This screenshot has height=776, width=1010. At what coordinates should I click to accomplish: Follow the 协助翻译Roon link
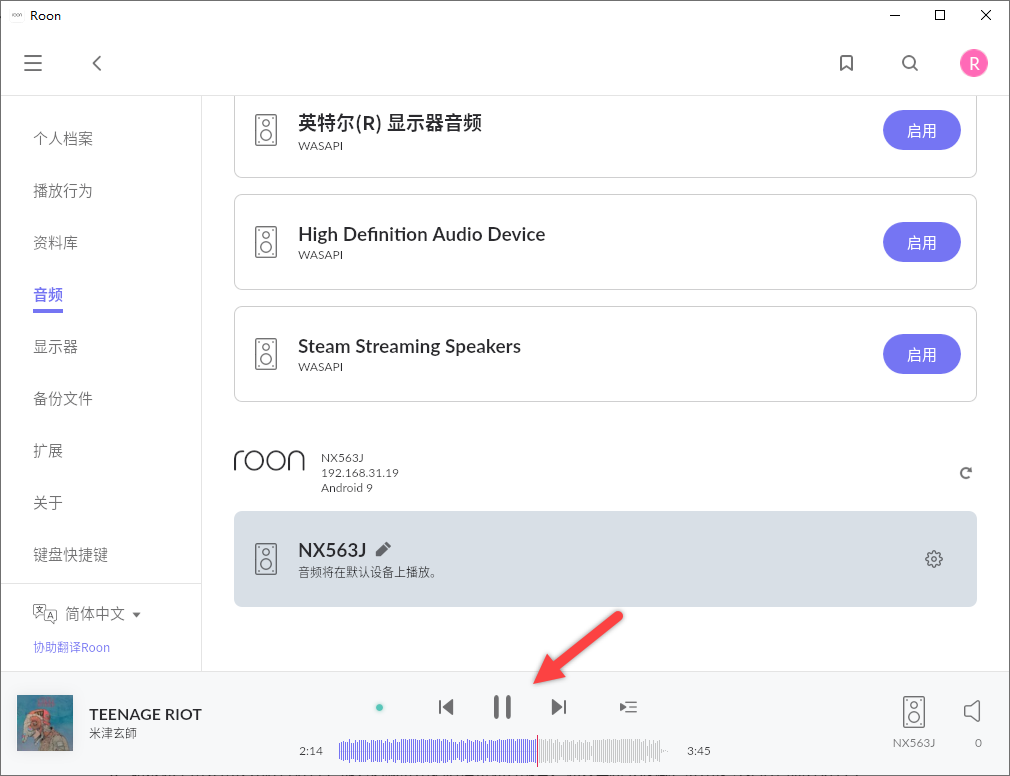[x=71, y=647]
